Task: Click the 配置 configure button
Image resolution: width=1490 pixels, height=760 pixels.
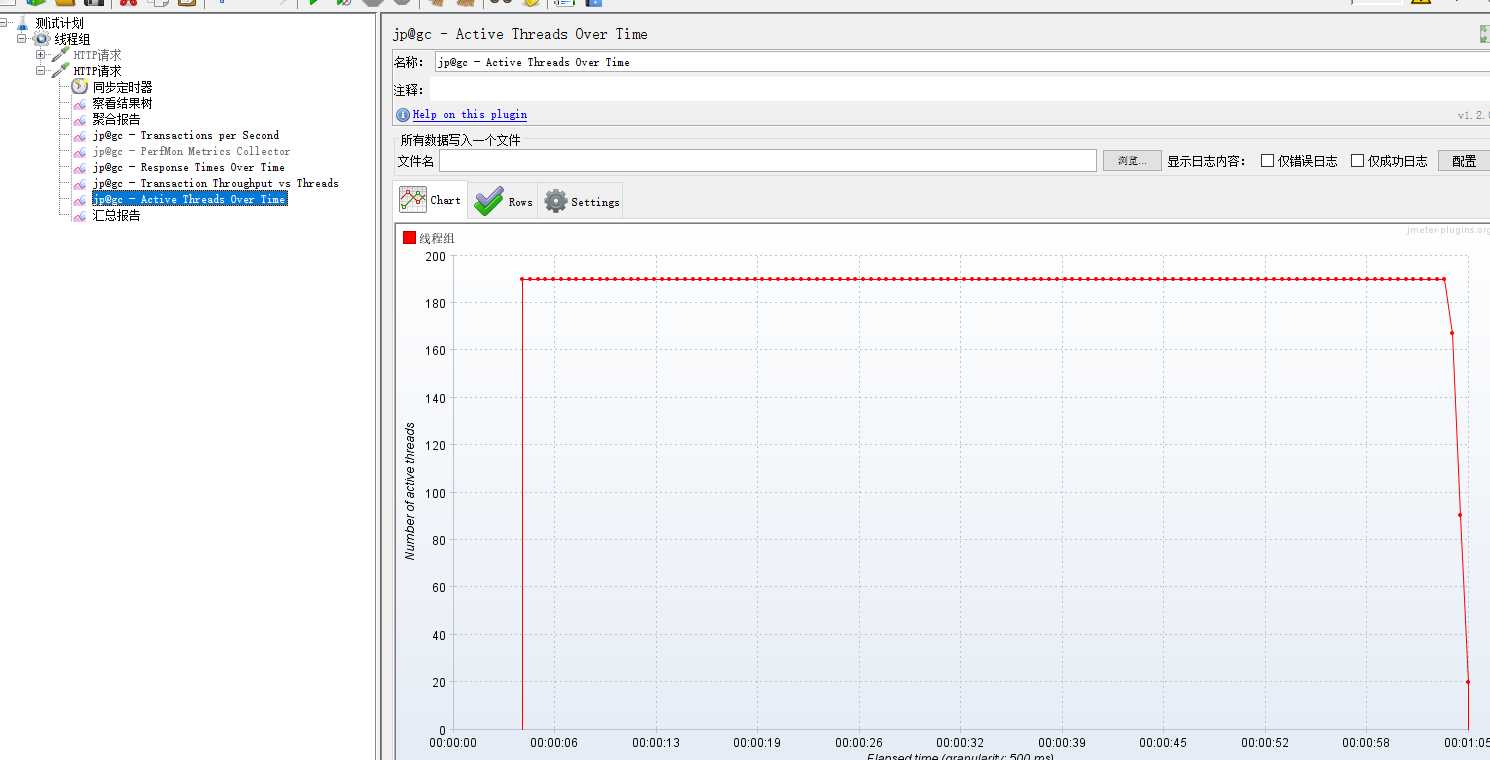Action: click(x=1464, y=161)
